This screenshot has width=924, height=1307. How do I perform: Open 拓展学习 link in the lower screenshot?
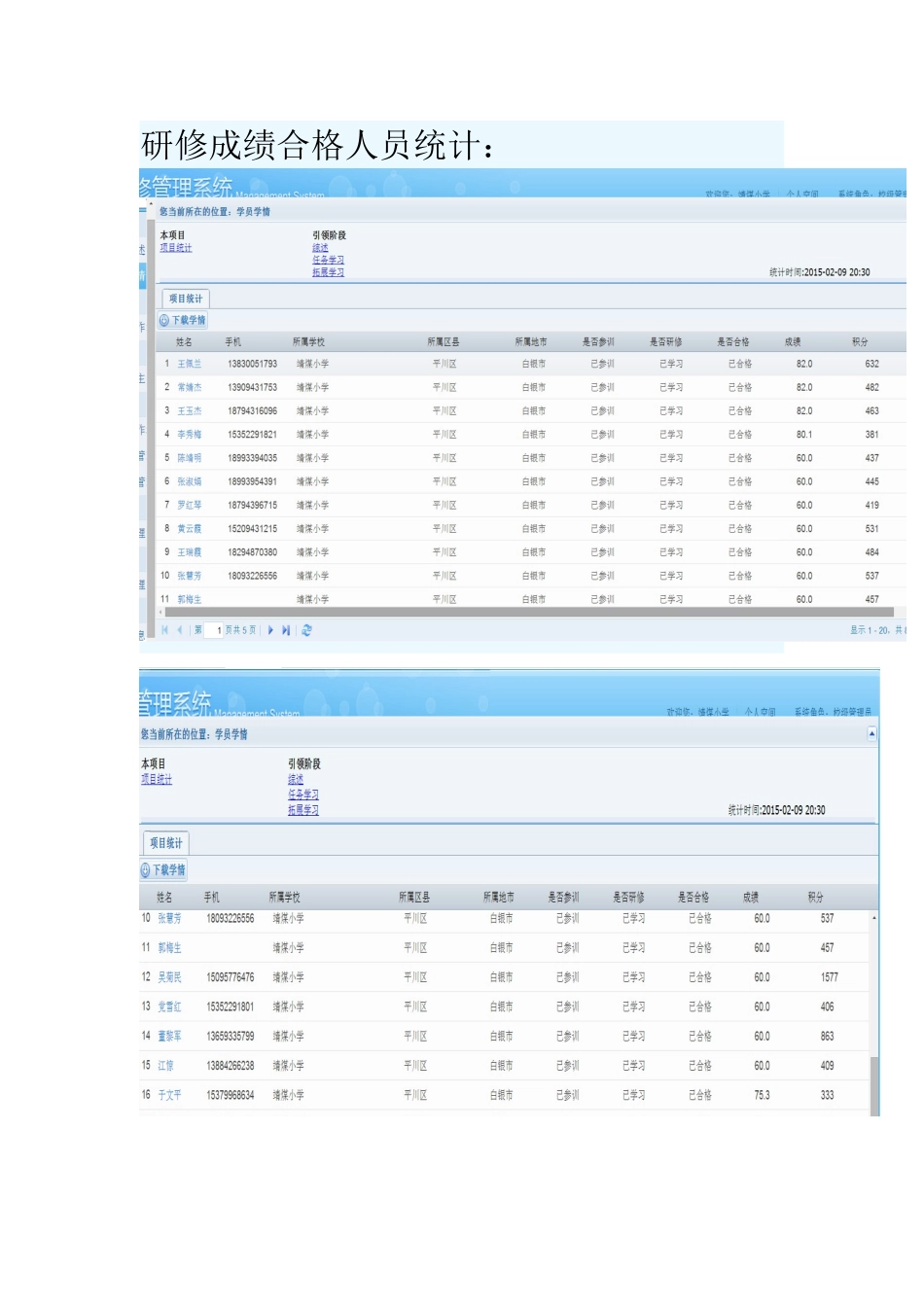[x=303, y=810]
